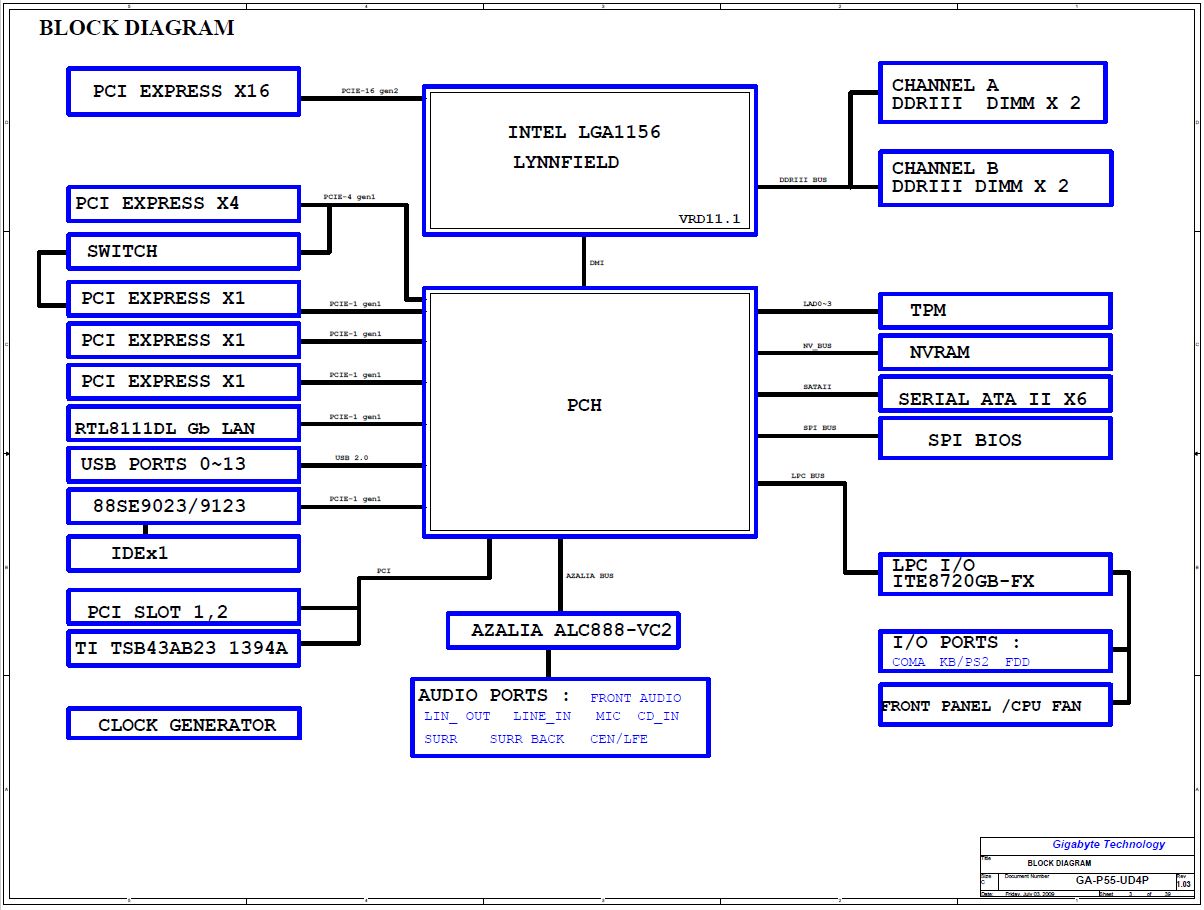Click the I/O PORTS heading
Image resolution: width=1204 pixels, height=910 pixels.
click(955, 643)
